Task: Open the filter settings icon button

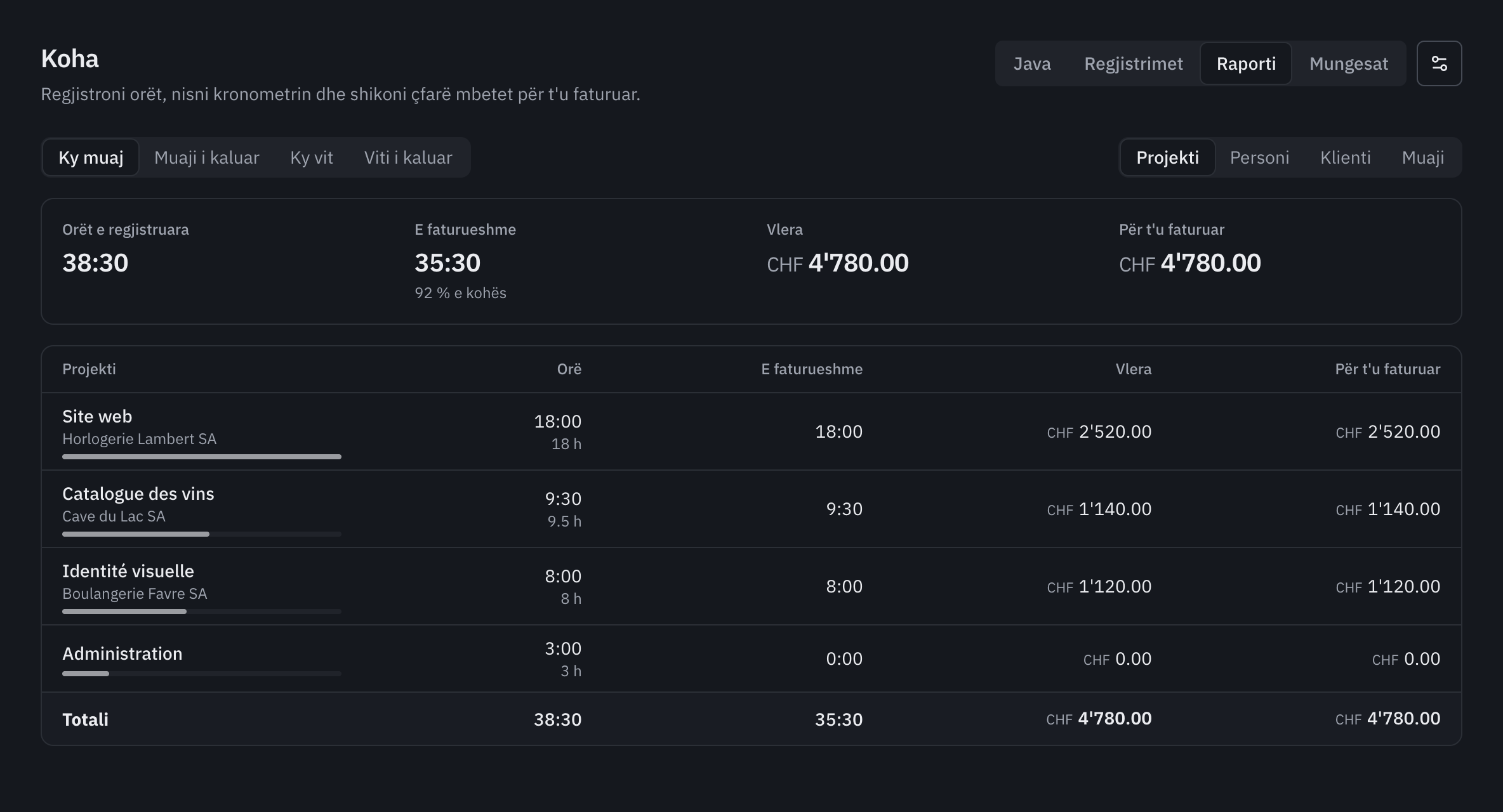Action: pyautogui.click(x=1439, y=63)
